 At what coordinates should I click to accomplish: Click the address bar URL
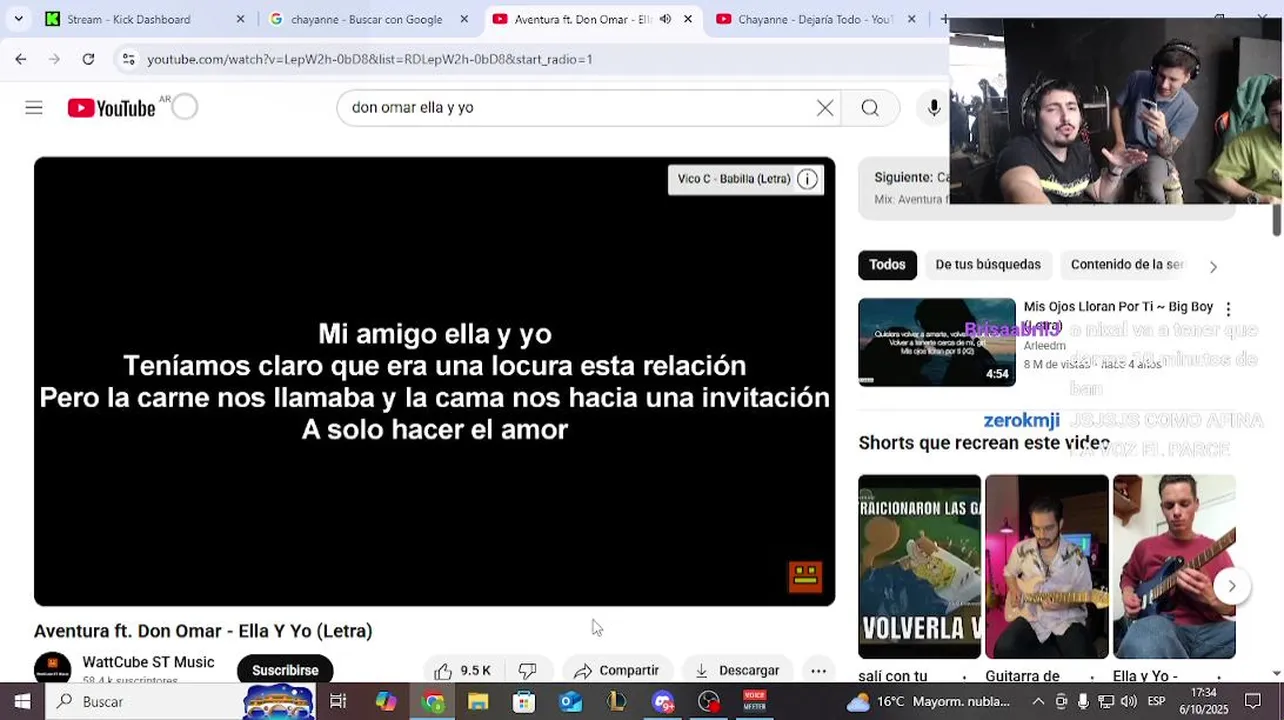click(x=370, y=59)
